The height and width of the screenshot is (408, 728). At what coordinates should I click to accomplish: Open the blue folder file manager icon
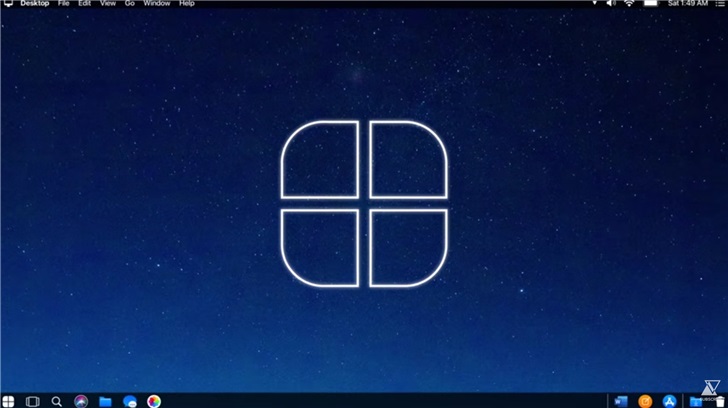coord(105,402)
